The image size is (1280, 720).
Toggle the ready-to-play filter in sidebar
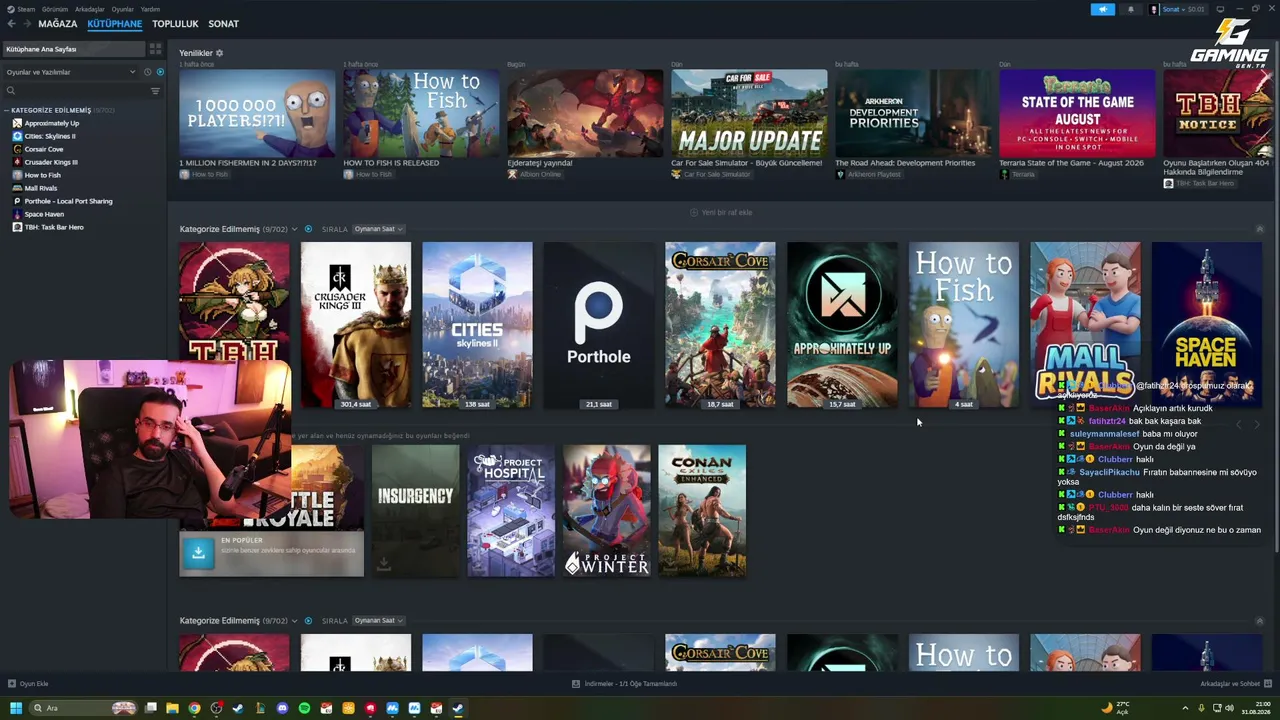point(160,72)
